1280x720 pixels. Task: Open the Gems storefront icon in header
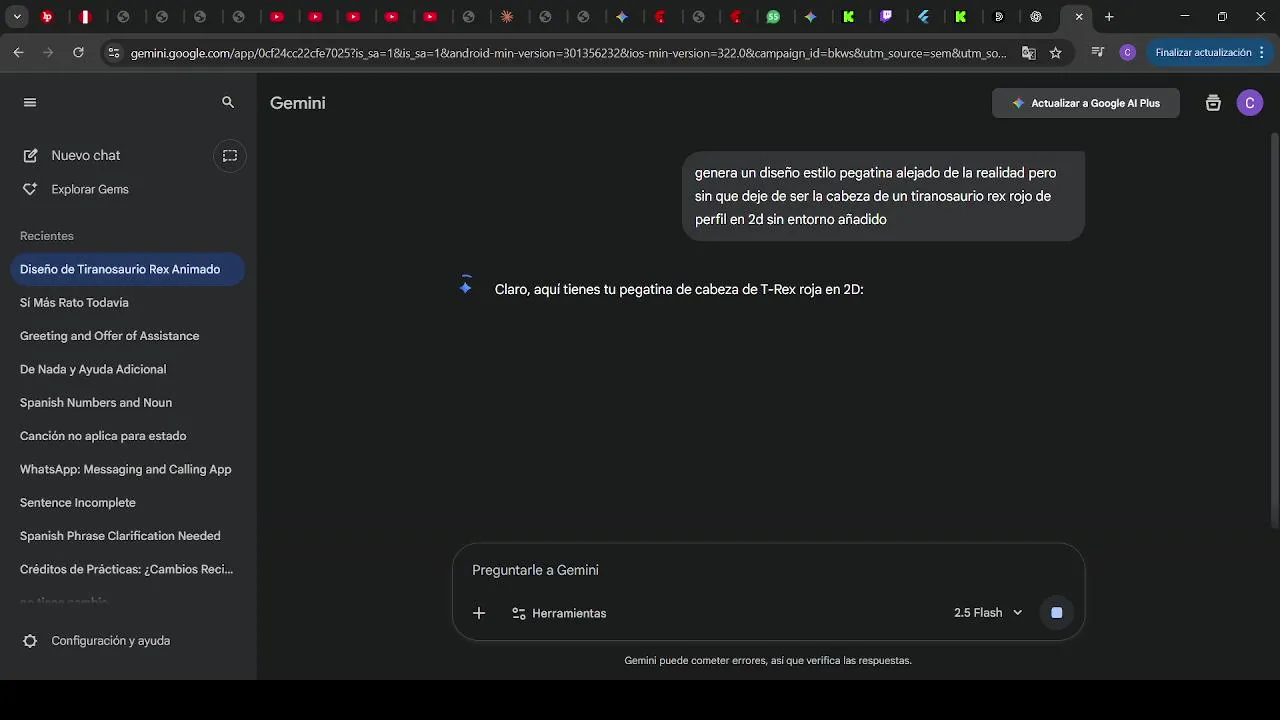click(1213, 103)
